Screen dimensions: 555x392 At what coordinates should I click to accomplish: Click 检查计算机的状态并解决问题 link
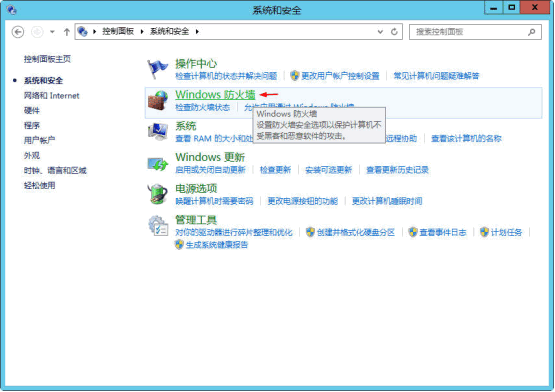tap(226, 76)
